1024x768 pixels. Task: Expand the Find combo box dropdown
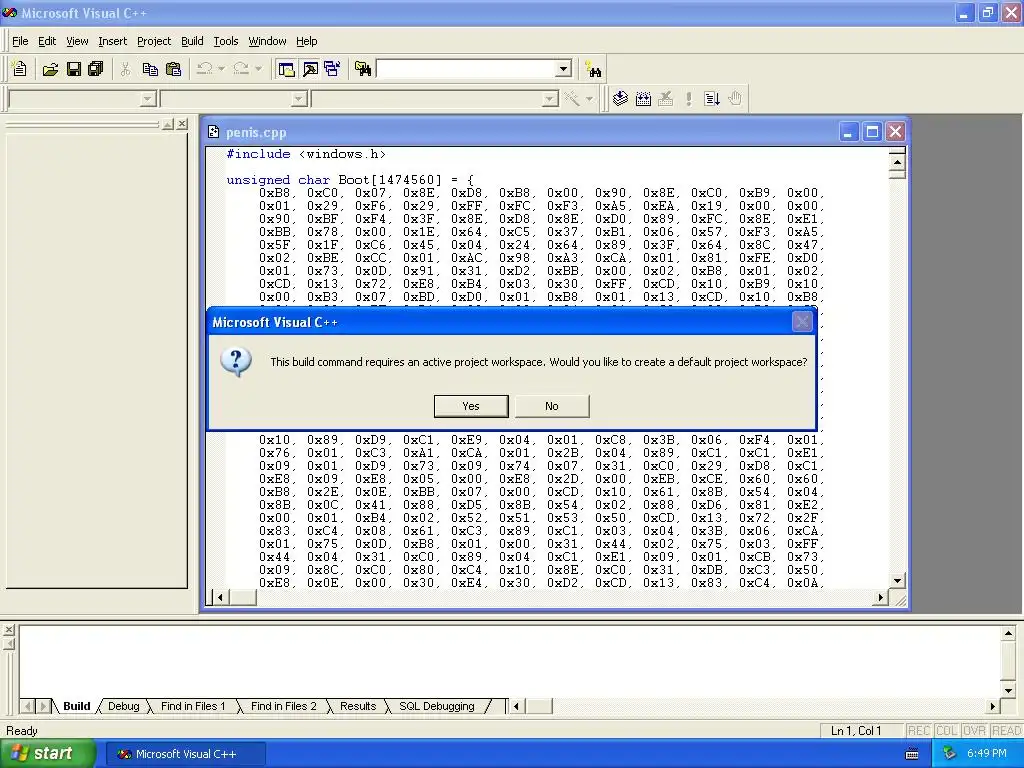tap(563, 69)
